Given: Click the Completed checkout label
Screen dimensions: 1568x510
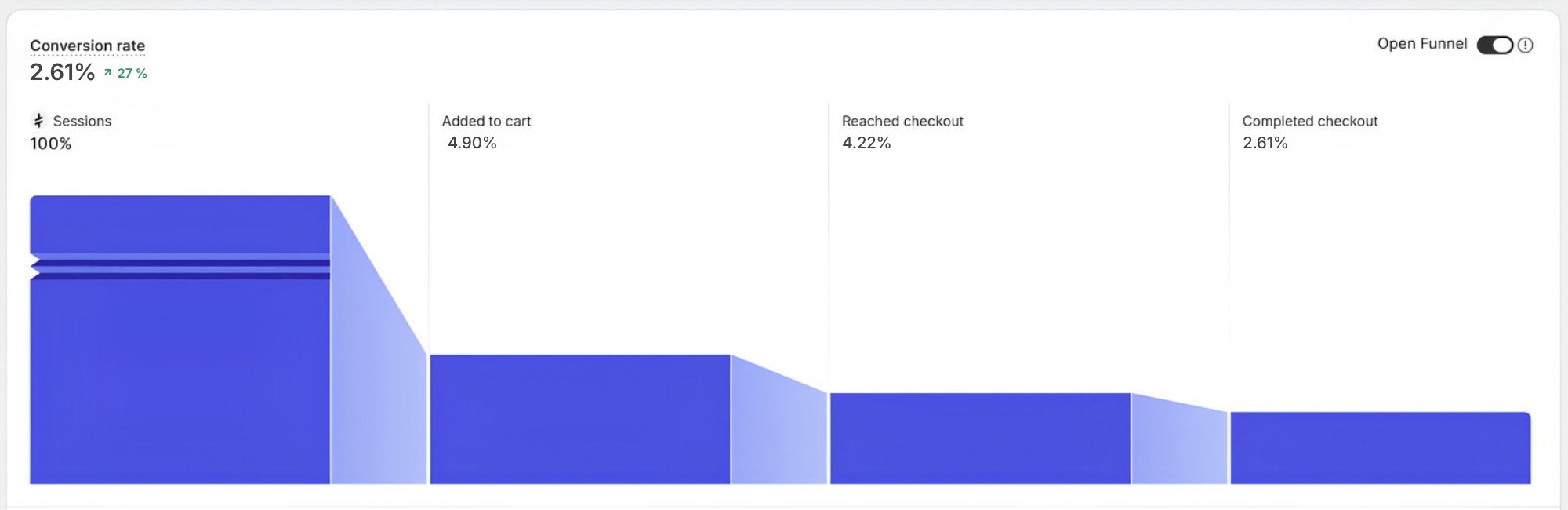Looking at the screenshot, I should coord(1310,121).
